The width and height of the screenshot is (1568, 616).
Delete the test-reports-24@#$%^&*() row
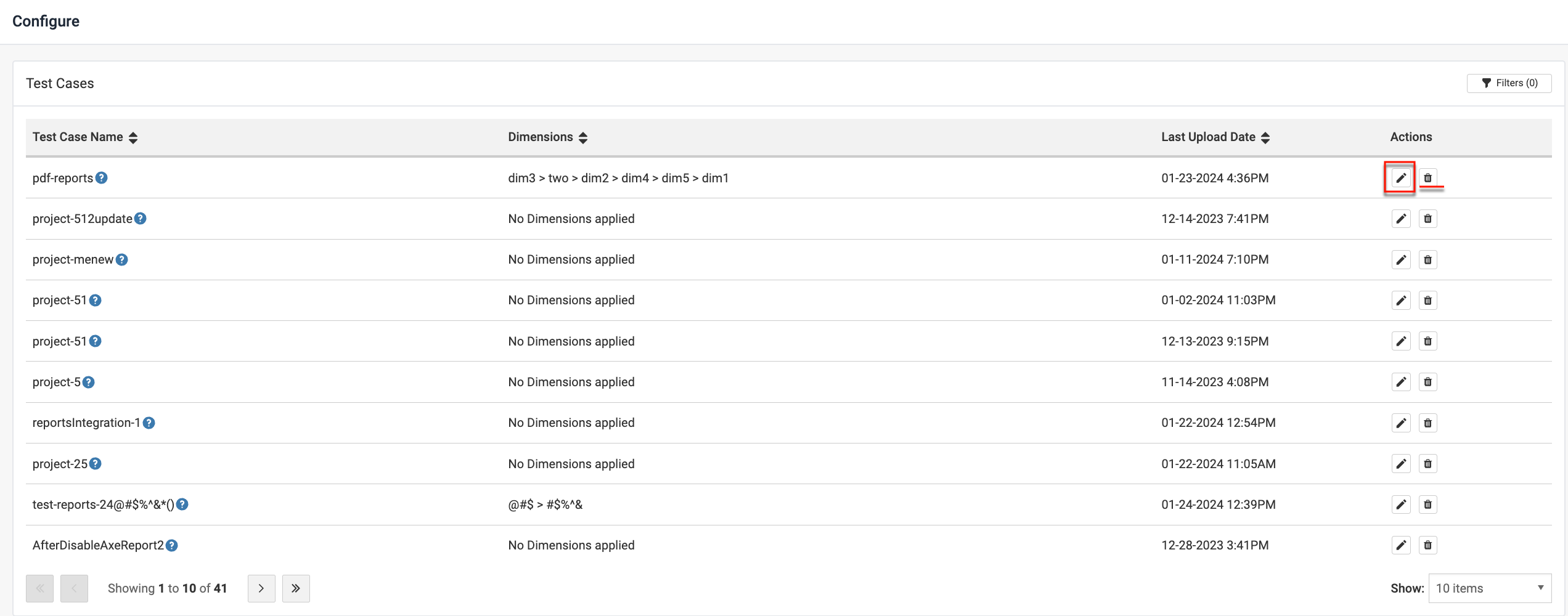[1427, 505]
